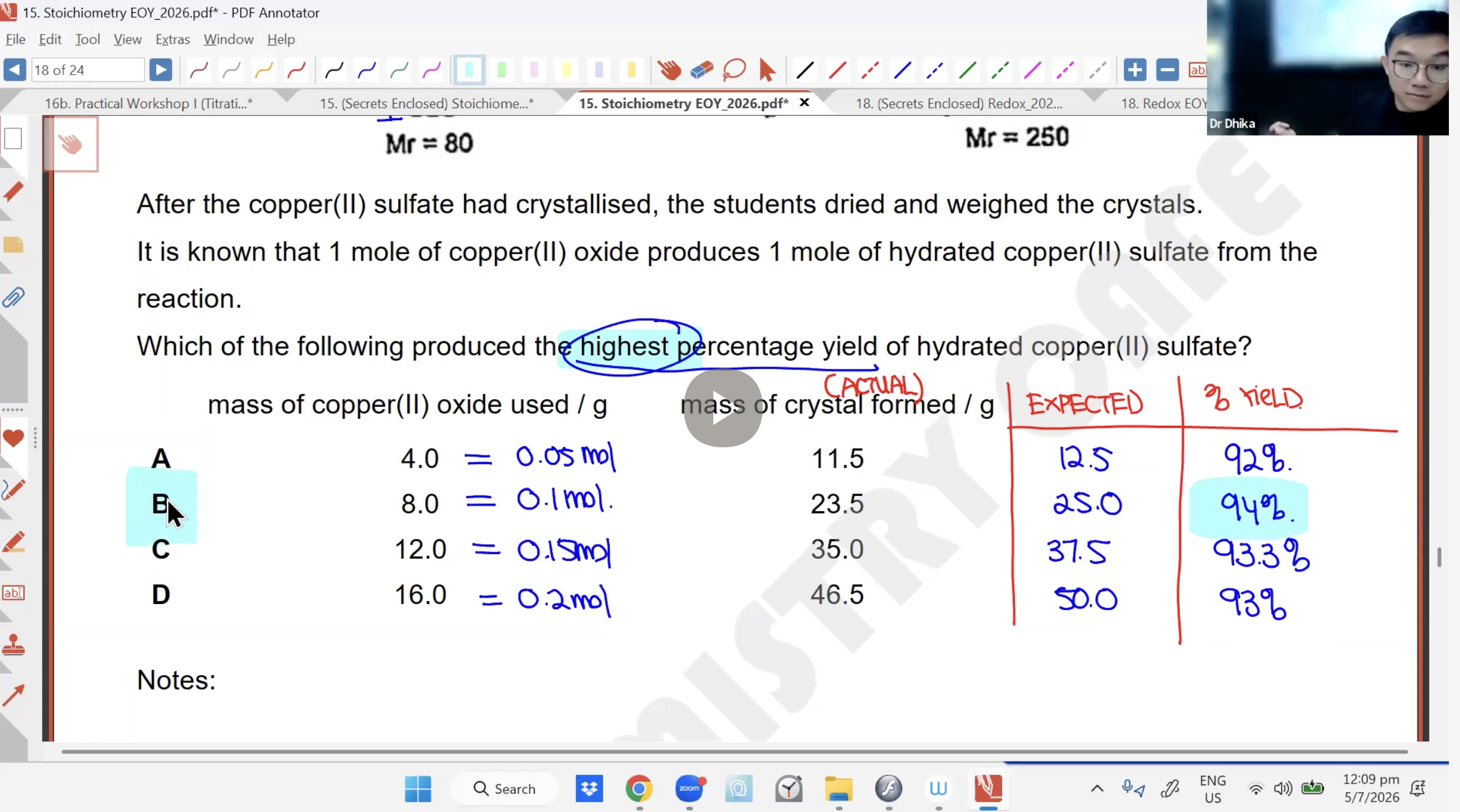Open the Help menu
Image resolution: width=1460 pixels, height=812 pixels.
point(281,39)
